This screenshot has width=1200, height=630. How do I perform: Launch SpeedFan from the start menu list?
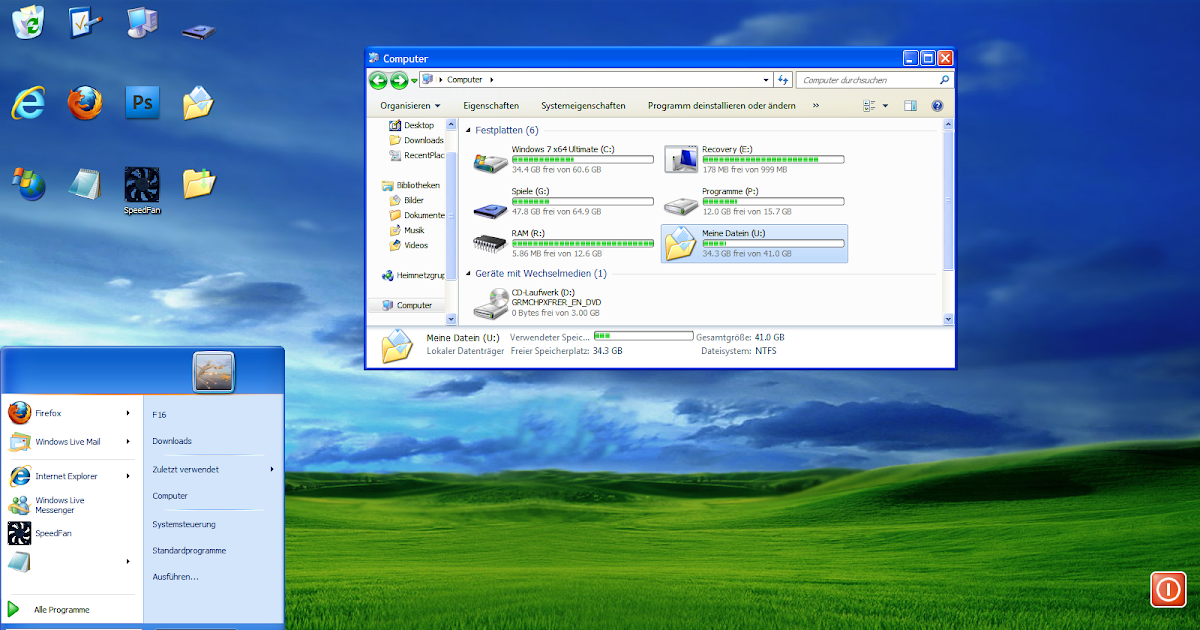tap(71, 533)
